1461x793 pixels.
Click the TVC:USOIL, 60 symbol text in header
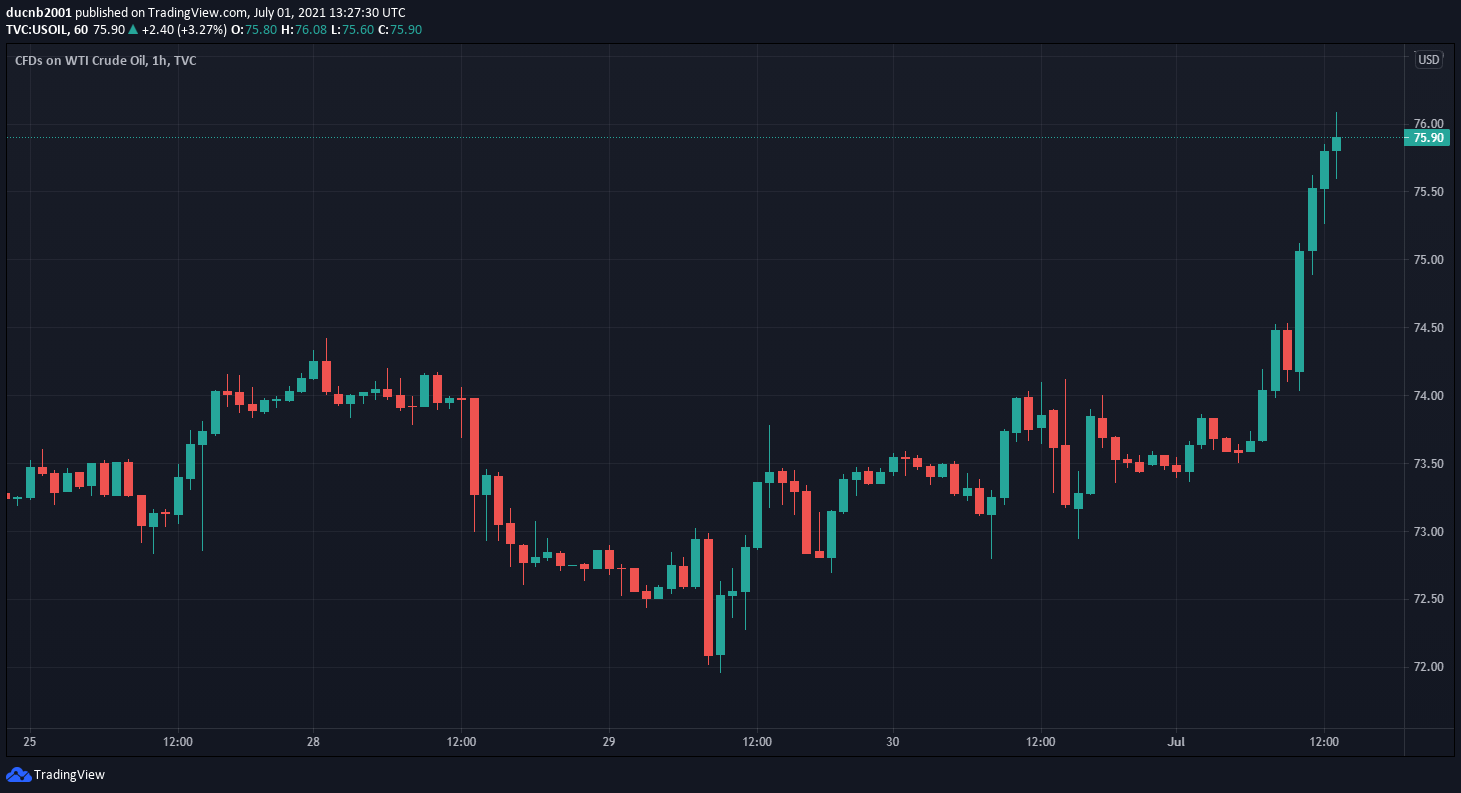(x=47, y=29)
